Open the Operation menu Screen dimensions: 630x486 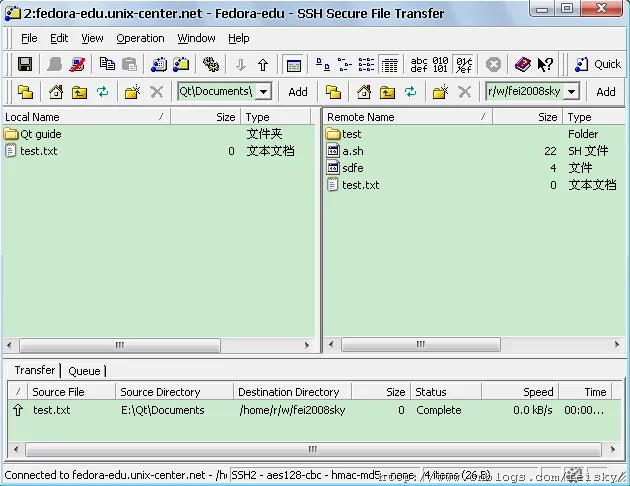click(x=140, y=38)
